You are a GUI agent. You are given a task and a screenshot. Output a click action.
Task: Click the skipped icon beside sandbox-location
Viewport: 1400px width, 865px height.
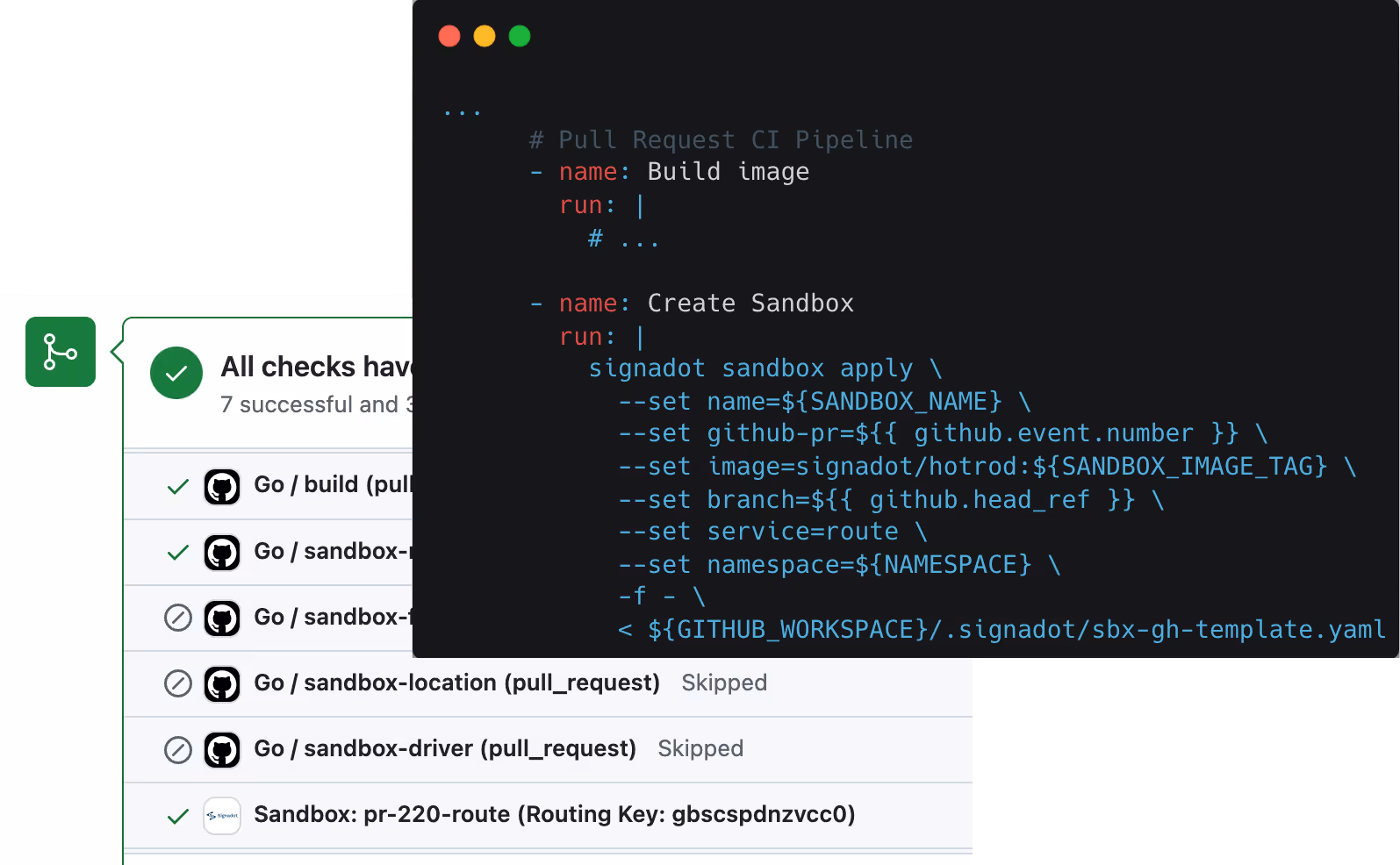pyautogui.click(x=178, y=683)
